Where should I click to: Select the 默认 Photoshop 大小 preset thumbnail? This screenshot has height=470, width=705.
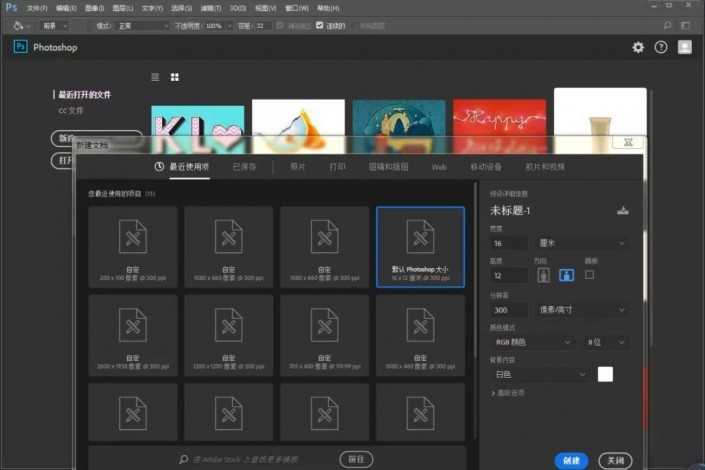(420, 247)
